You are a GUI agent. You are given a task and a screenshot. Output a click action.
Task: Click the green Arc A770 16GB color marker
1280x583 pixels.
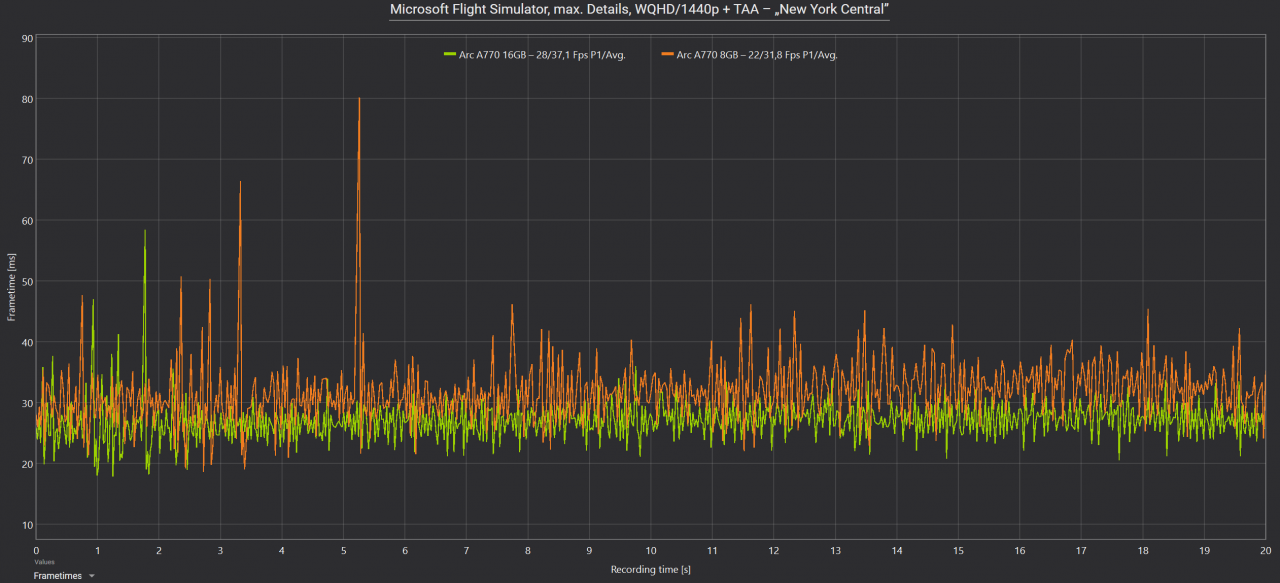[450, 55]
